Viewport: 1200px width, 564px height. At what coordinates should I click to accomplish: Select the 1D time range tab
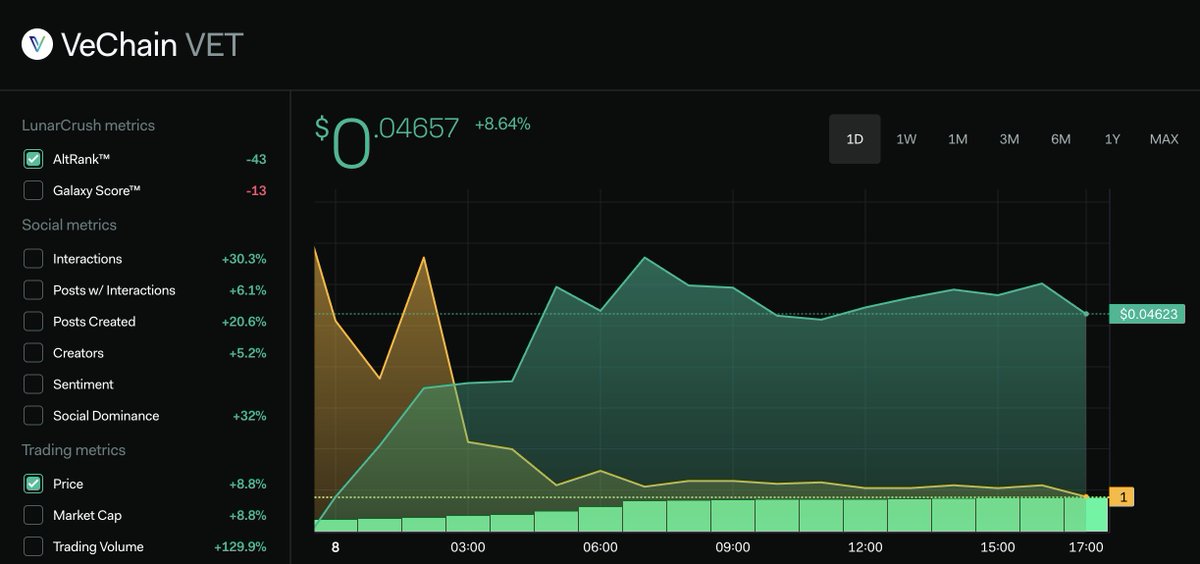click(855, 139)
